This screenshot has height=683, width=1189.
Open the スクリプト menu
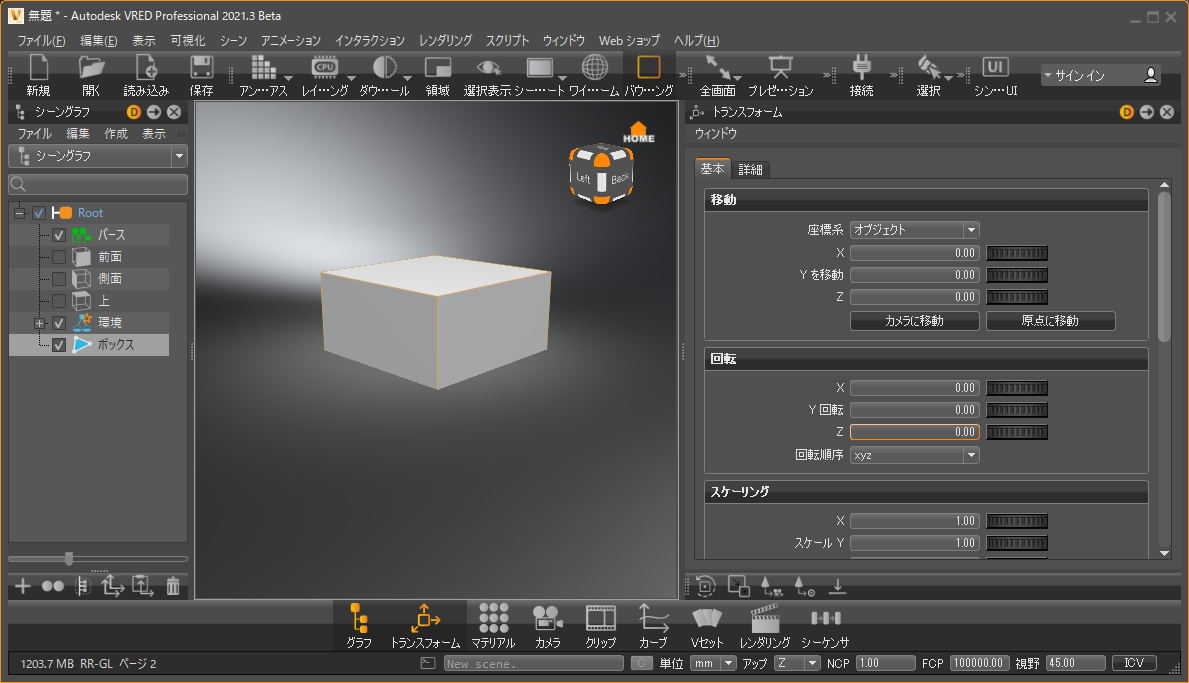pos(507,40)
